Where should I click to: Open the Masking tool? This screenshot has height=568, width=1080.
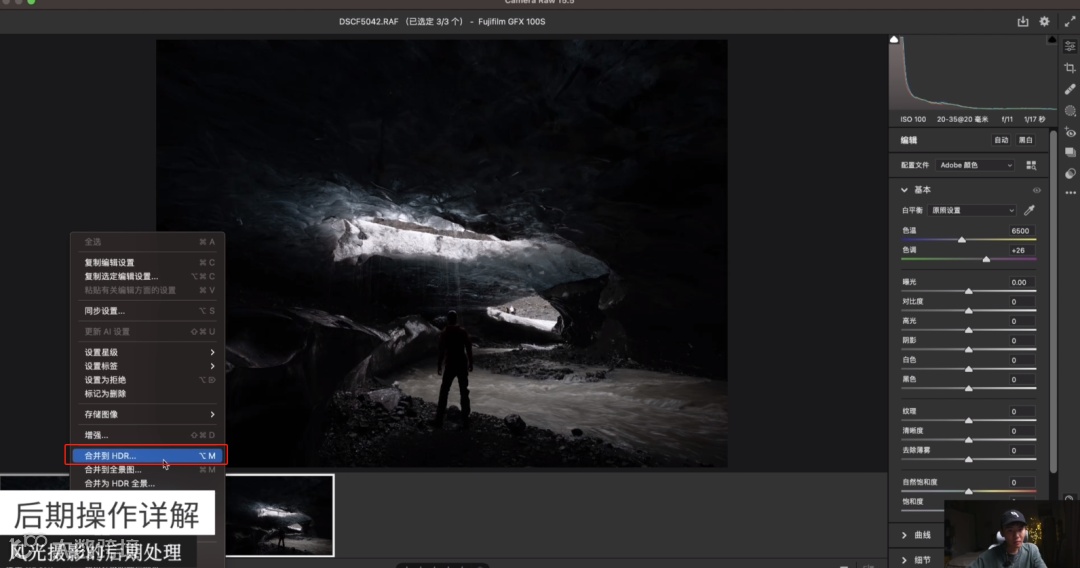click(1070, 111)
